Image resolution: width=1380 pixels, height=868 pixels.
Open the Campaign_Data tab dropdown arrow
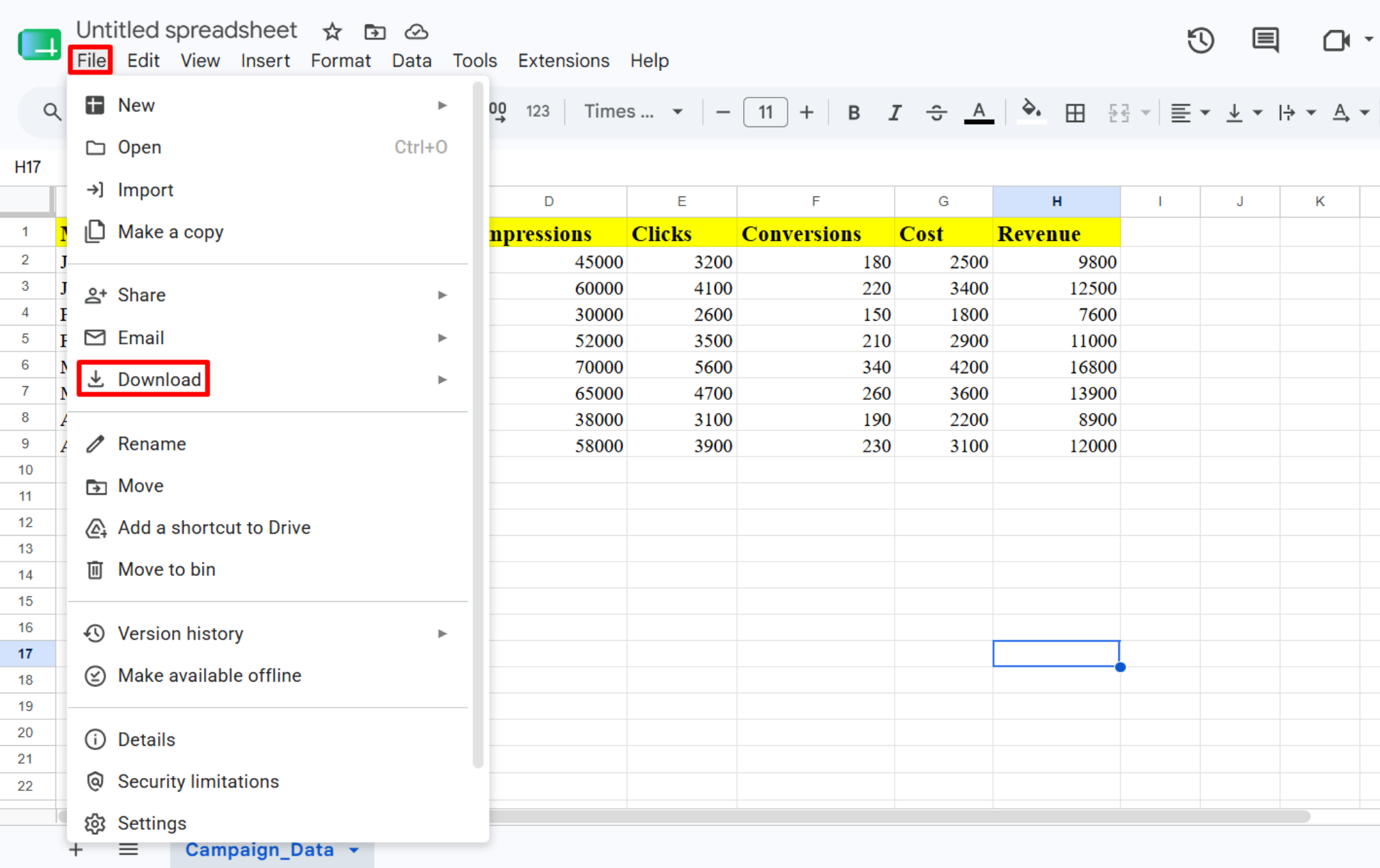tap(354, 850)
